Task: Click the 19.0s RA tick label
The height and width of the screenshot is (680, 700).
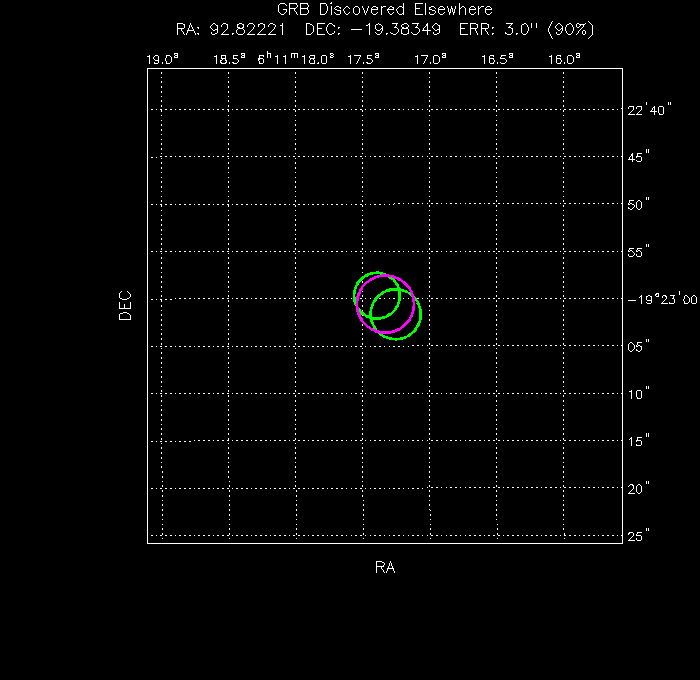Action: tap(162, 59)
